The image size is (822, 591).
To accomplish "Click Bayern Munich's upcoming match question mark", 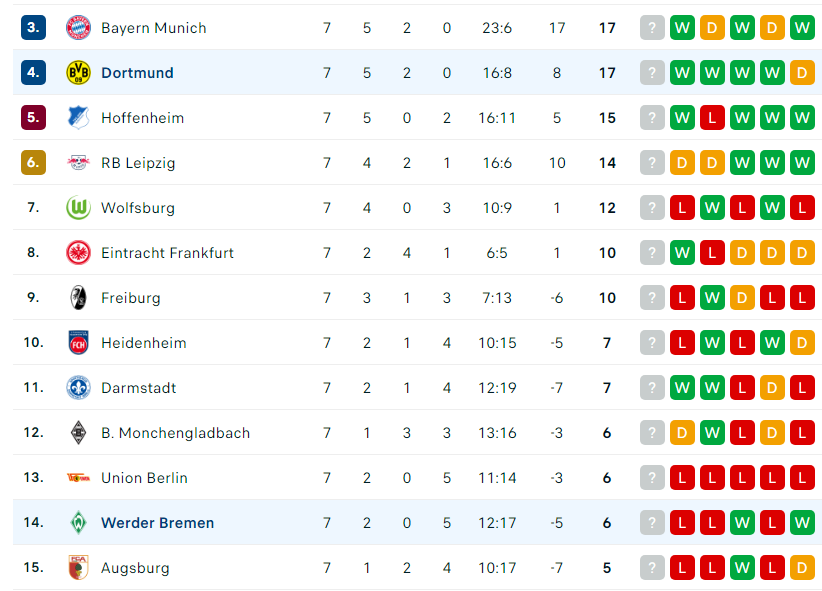I will point(652,28).
